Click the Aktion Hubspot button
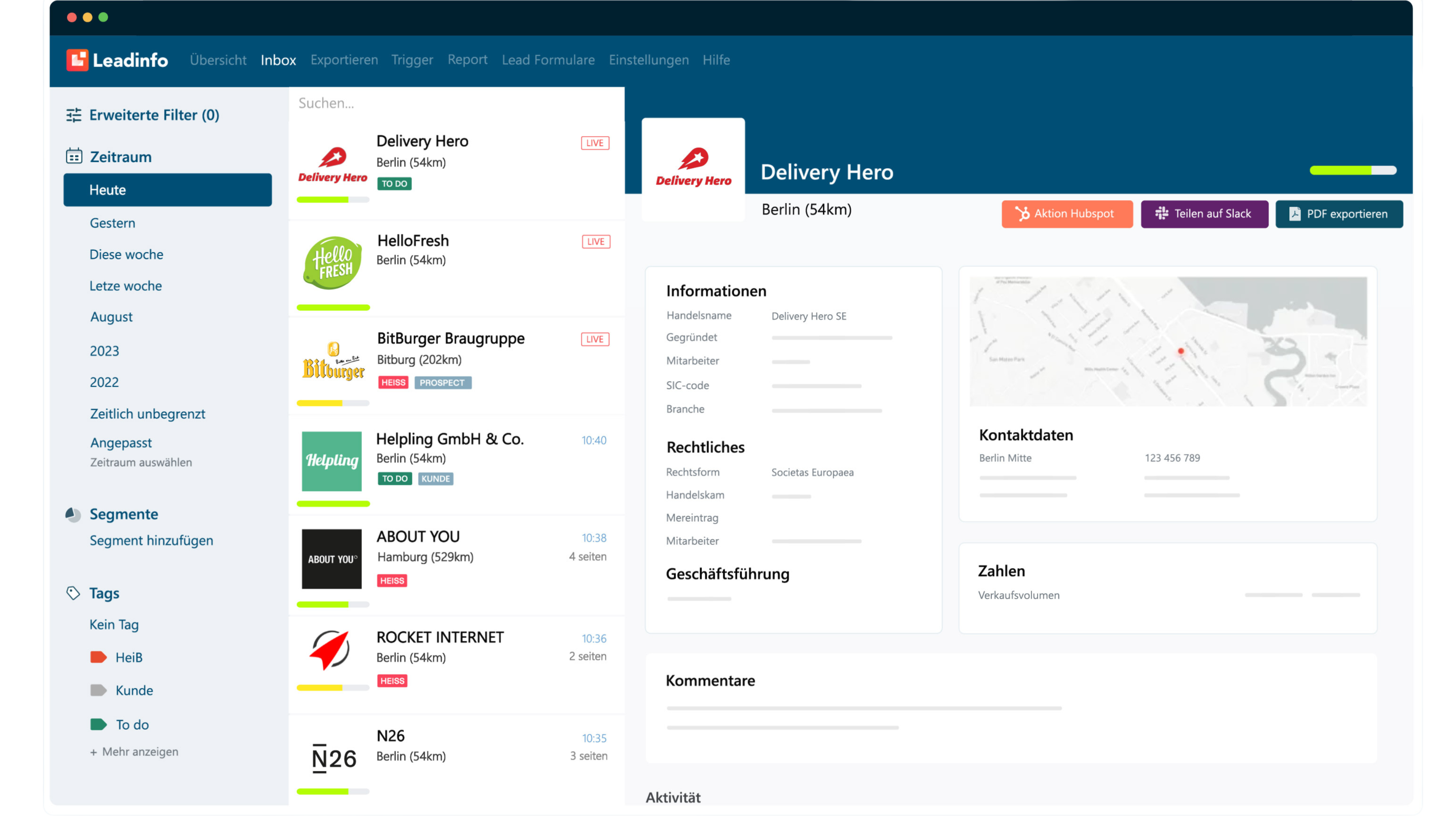The image size is (1456, 819). (1067, 214)
